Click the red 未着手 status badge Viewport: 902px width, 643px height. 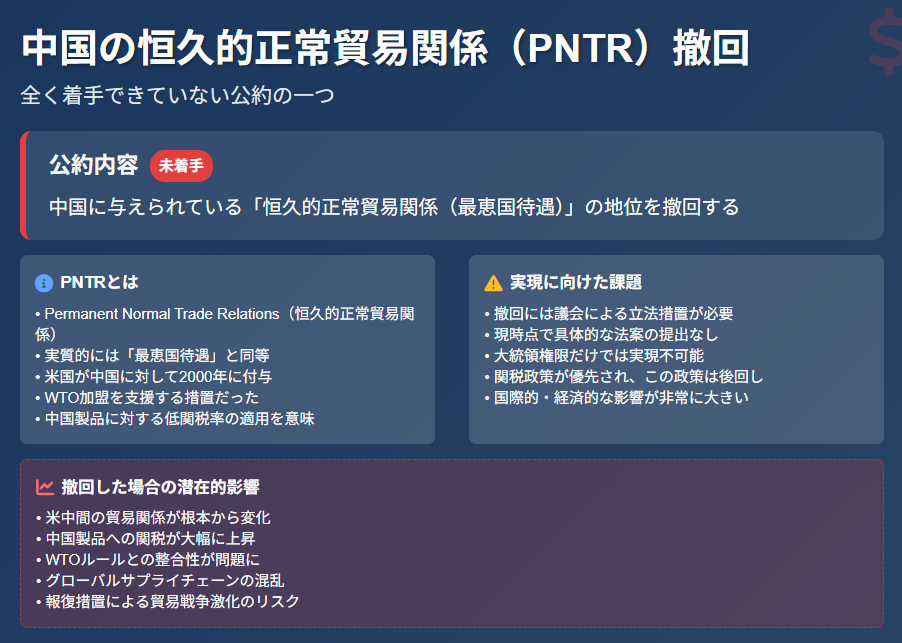(x=181, y=166)
